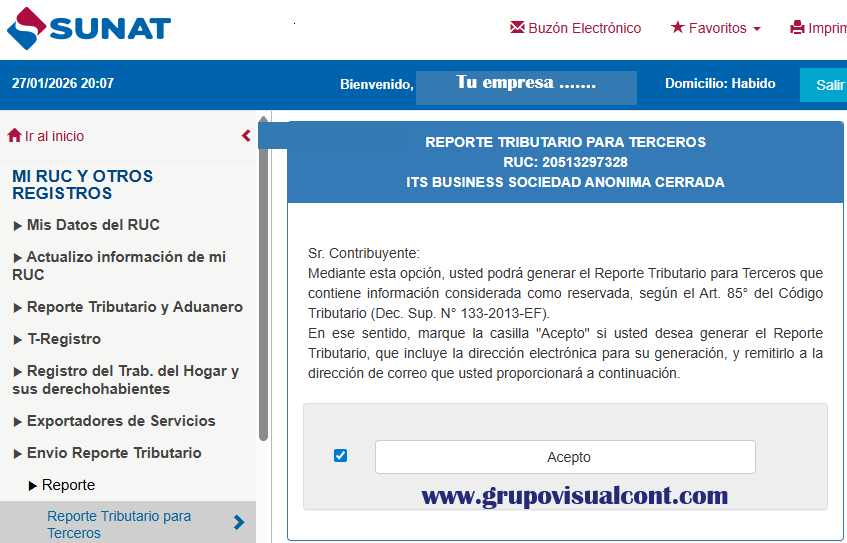Expand Reporte Tributario y Aduanero triangle
This screenshot has width=847, height=543.
pyautogui.click(x=17, y=308)
